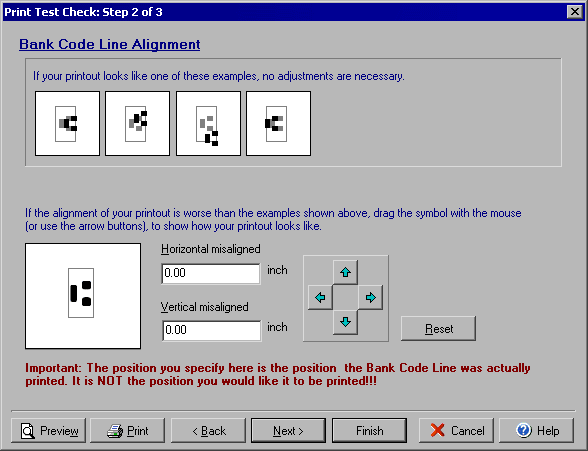Click the down arrow alignment button
This screenshot has width=588, height=451.
coord(345,322)
